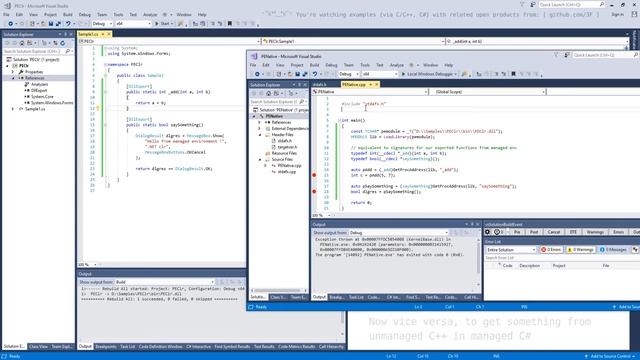
Task: Toggle 0 Messages filter in Error List
Action: point(613,249)
